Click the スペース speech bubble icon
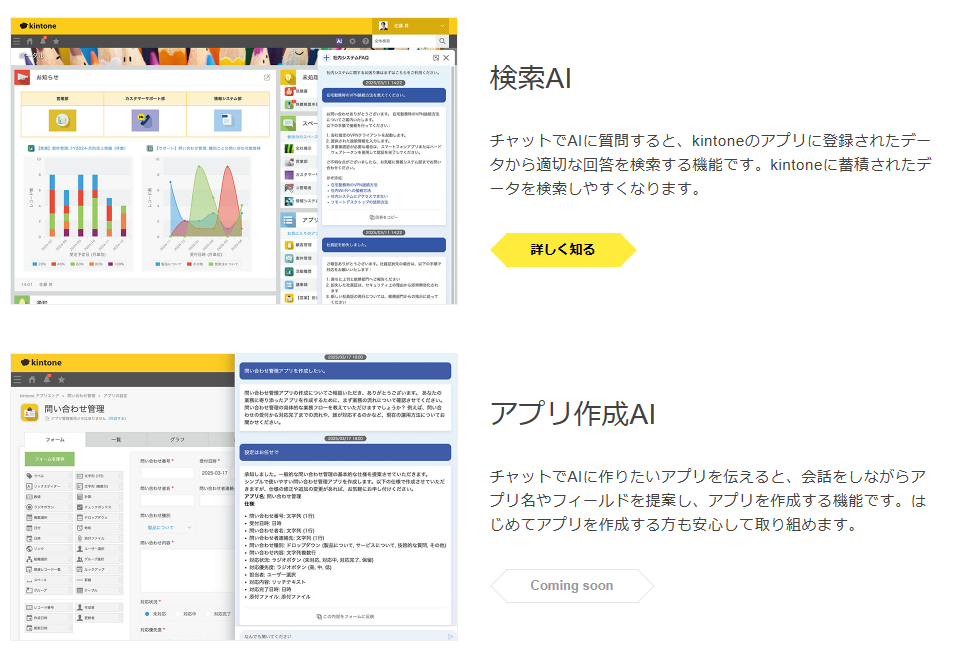The height and width of the screenshot is (657, 961). [x=289, y=123]
